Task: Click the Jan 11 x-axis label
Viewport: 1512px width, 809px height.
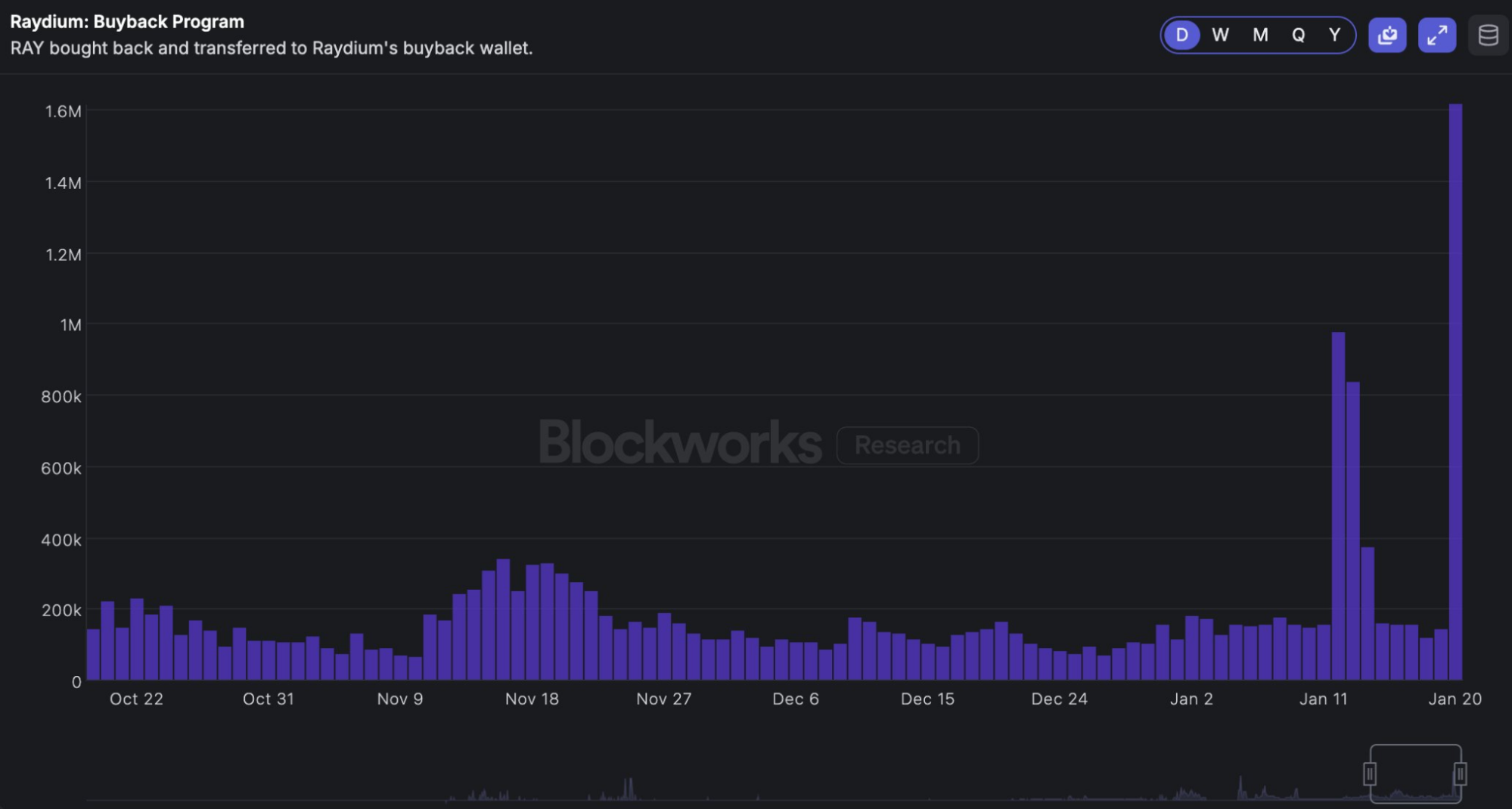Action: 1323,699
